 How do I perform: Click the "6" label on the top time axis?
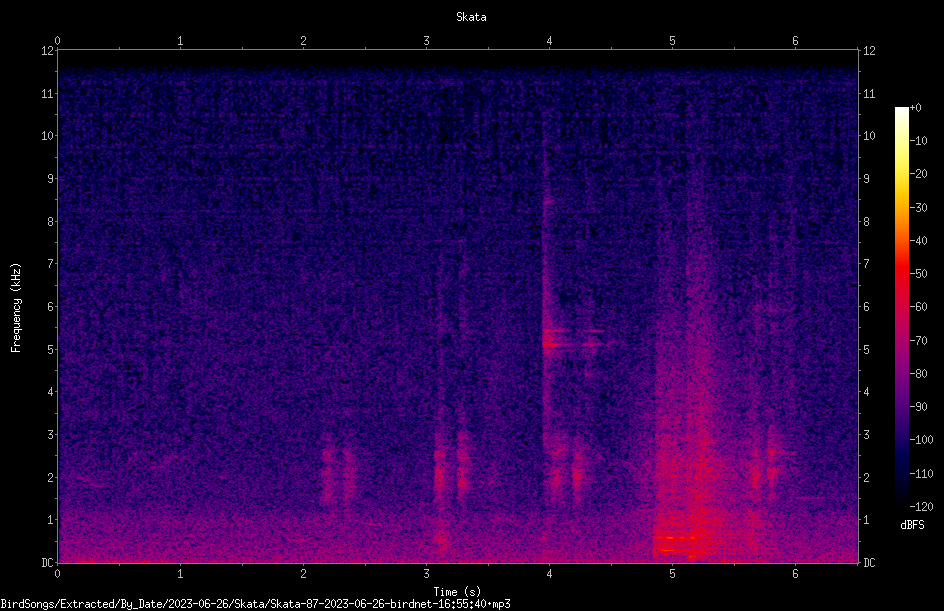point(795,41)
